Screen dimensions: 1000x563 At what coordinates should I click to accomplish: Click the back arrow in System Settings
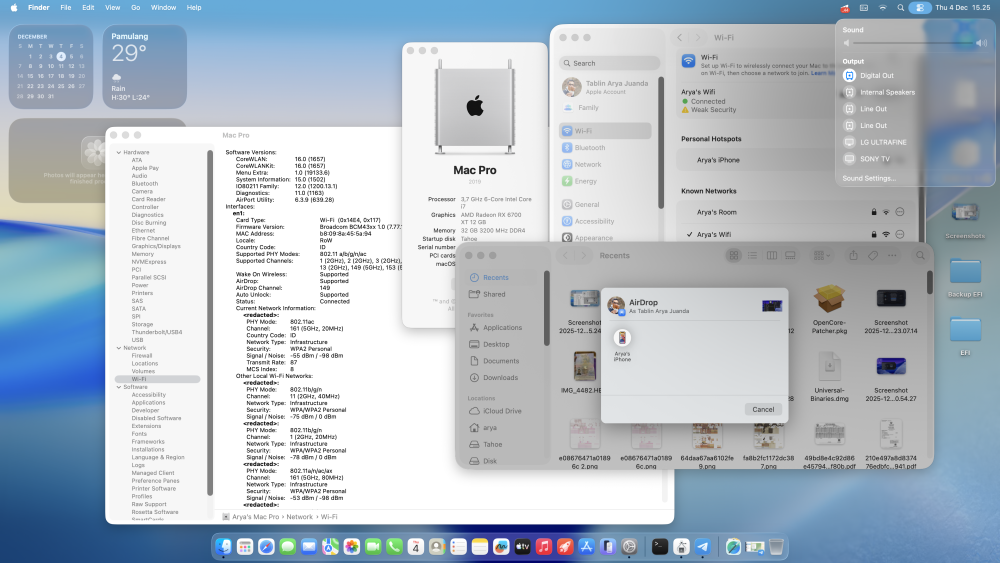680,38
